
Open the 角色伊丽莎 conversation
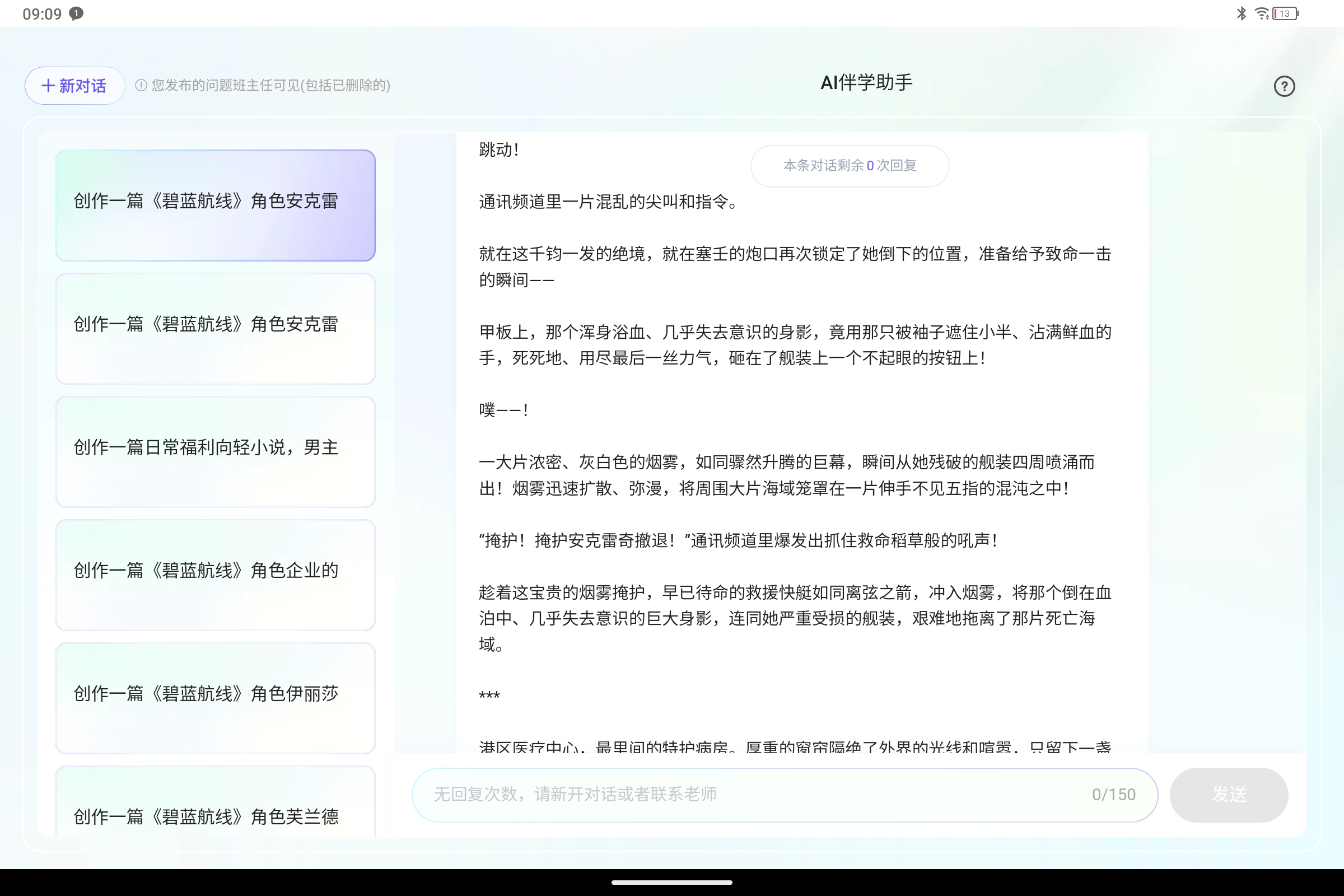point(216,698)
